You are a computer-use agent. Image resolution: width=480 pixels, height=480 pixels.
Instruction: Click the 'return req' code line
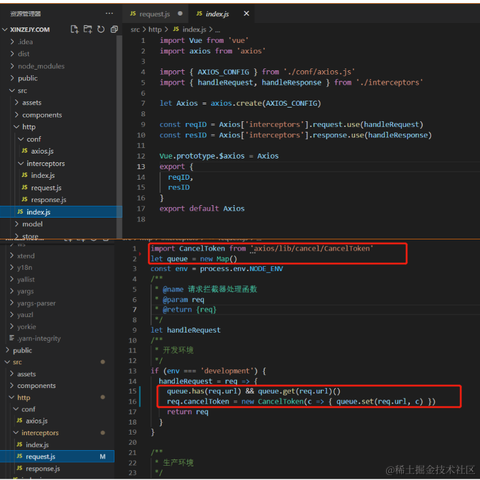[x=188, y=412]
